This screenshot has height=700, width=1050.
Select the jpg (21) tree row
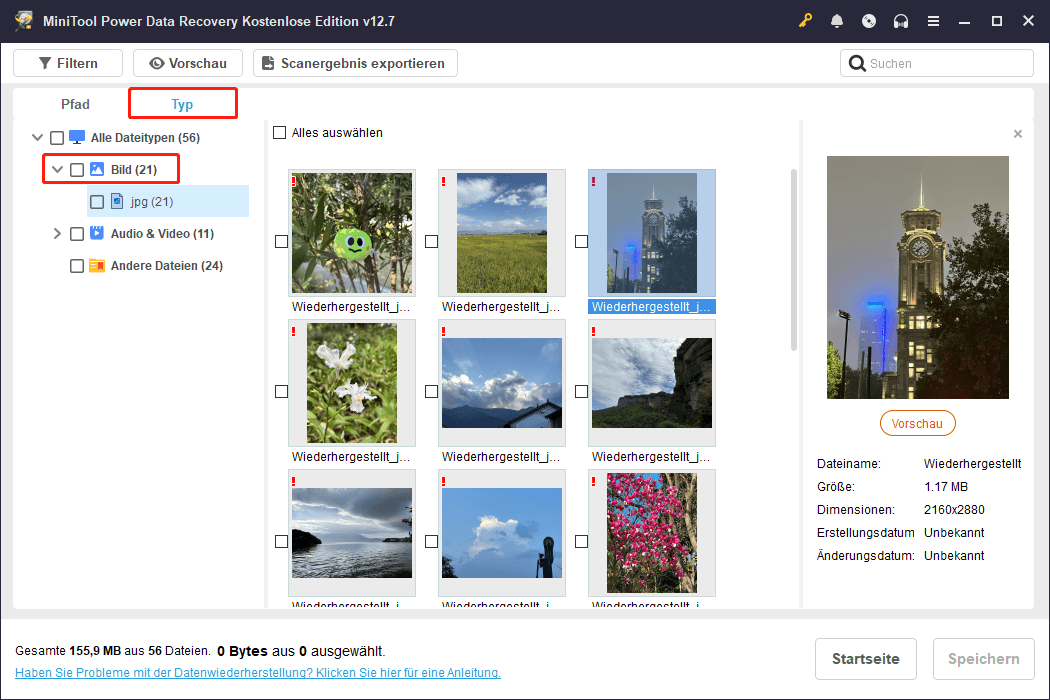coord(168,201)
